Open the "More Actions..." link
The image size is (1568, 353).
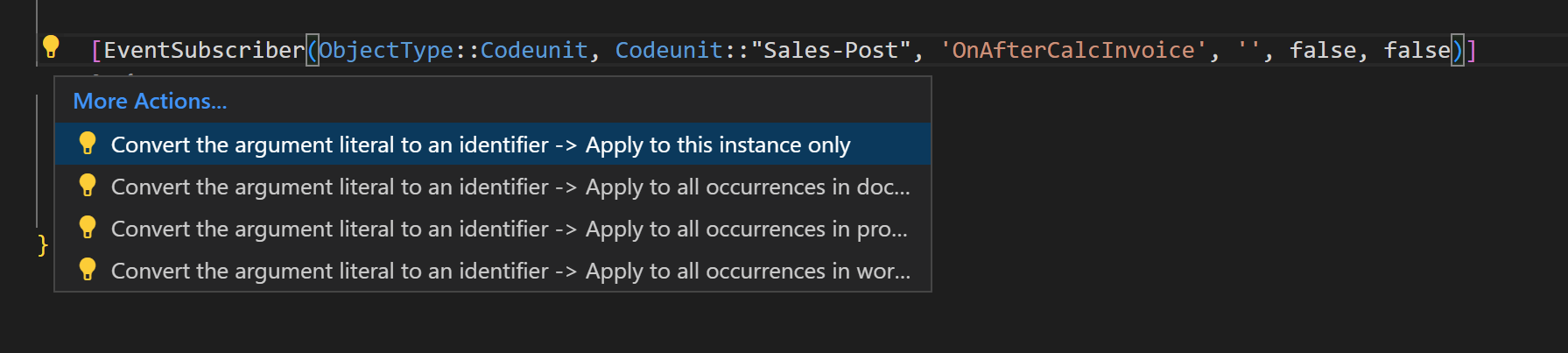pyautogui.click(x=150, y=102)
